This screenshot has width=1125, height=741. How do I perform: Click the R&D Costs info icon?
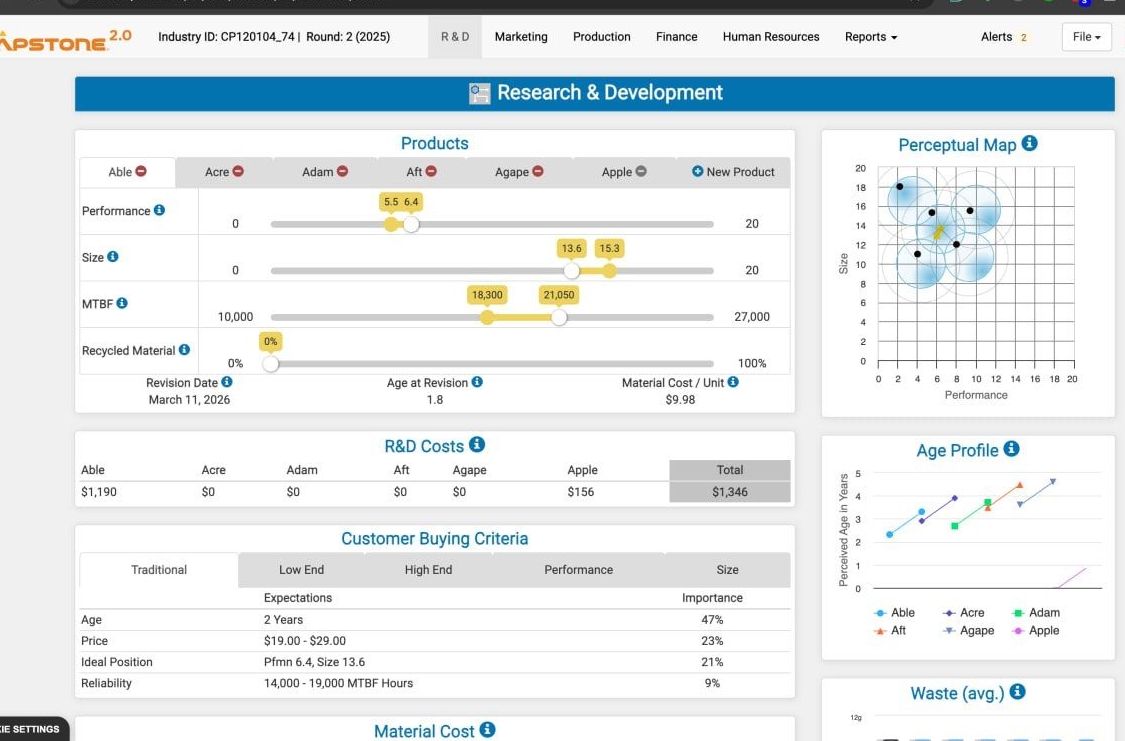476,445
